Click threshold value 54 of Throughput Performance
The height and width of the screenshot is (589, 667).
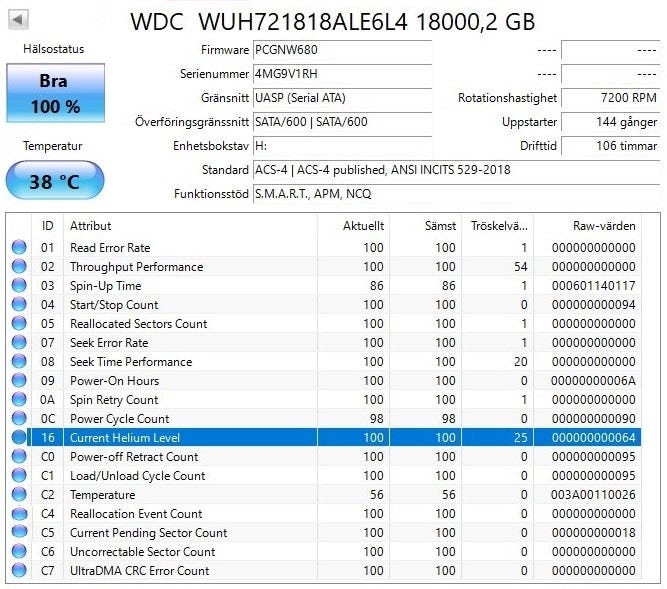pyautogui.click(x=520, y=267)
